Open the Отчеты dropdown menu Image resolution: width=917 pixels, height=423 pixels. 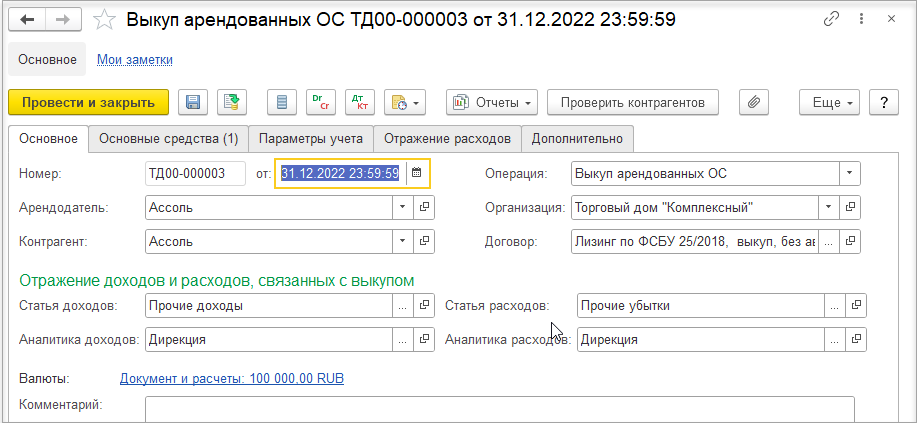click(x=492, y=102)
